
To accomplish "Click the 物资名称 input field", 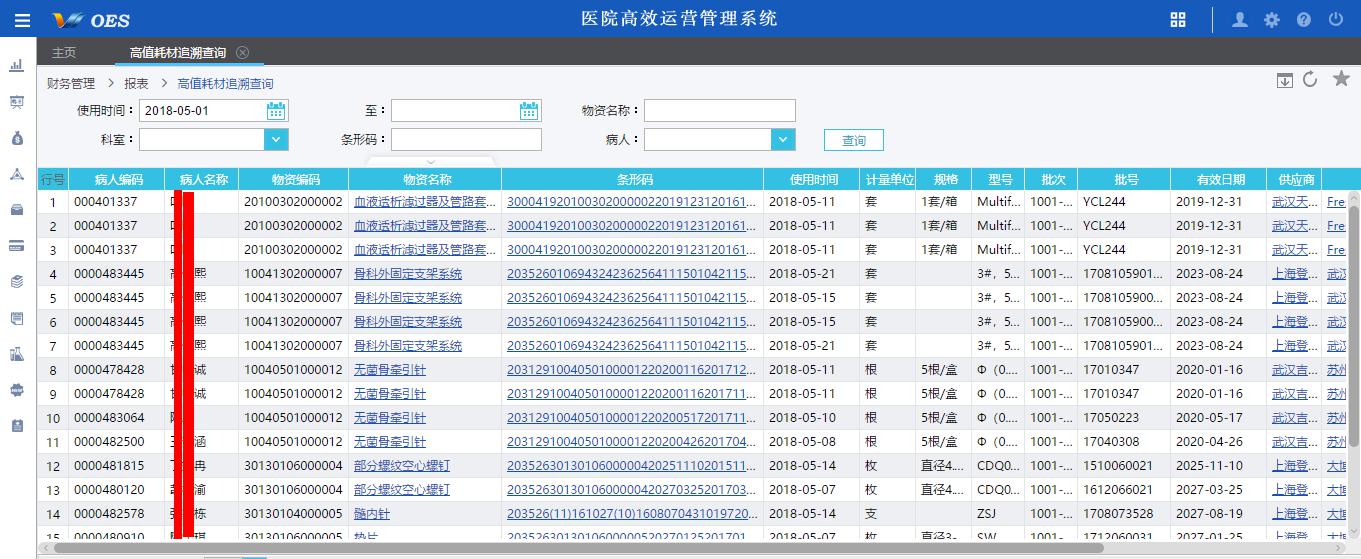I will click(x=720, y=111).
